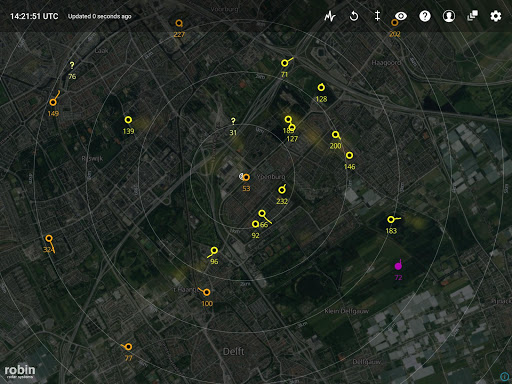The width and height of the screenshot is (512, 384).
Task: Select yellow track marker 200
Action: (x=335, y=135)
